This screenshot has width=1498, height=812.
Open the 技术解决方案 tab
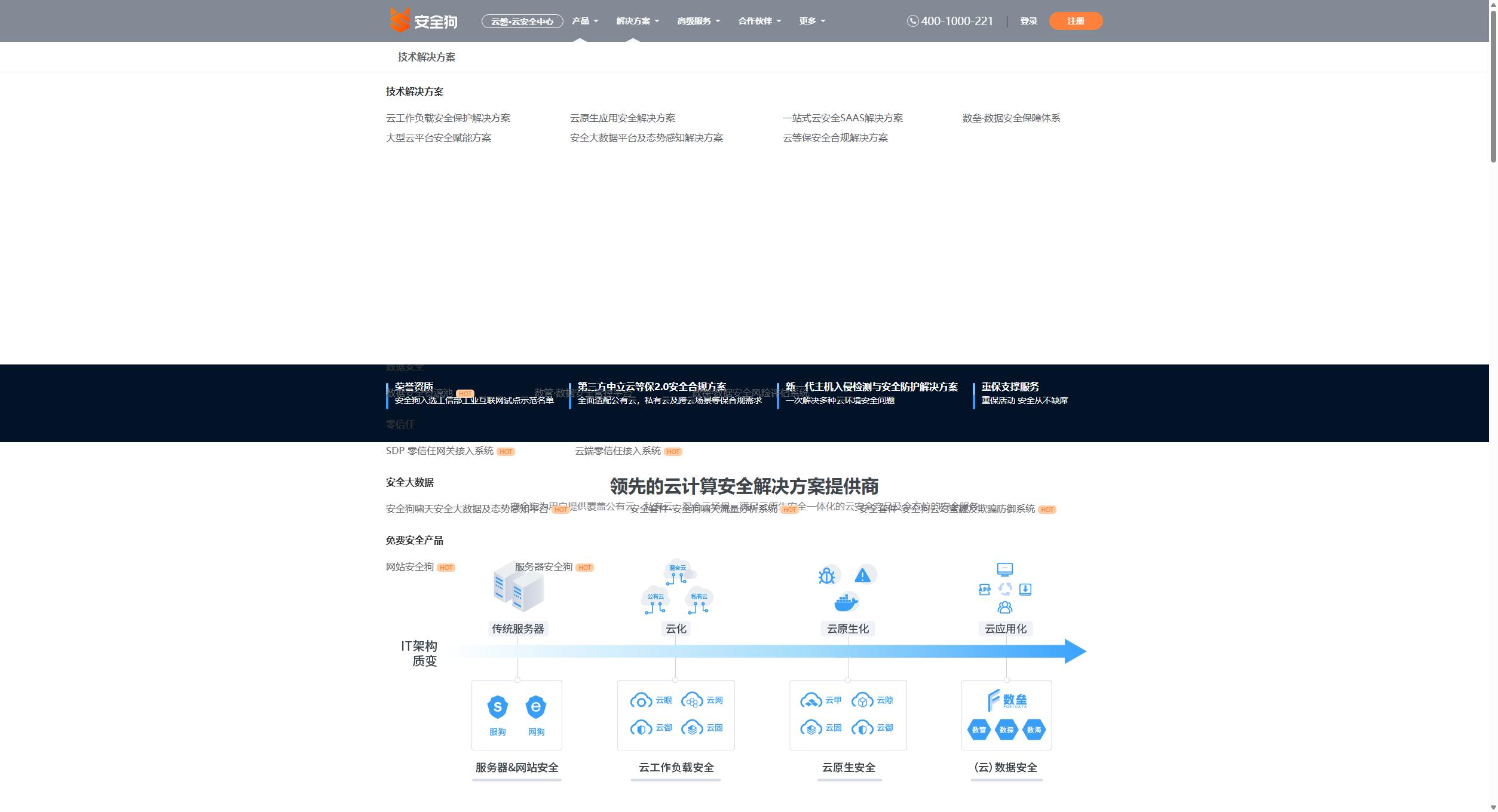[427, 57]
